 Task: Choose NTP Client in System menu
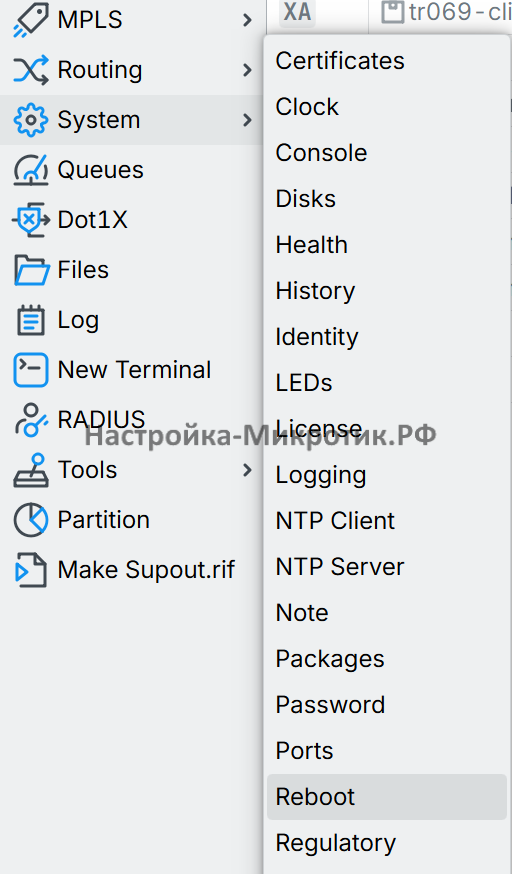tap(387, 521)
